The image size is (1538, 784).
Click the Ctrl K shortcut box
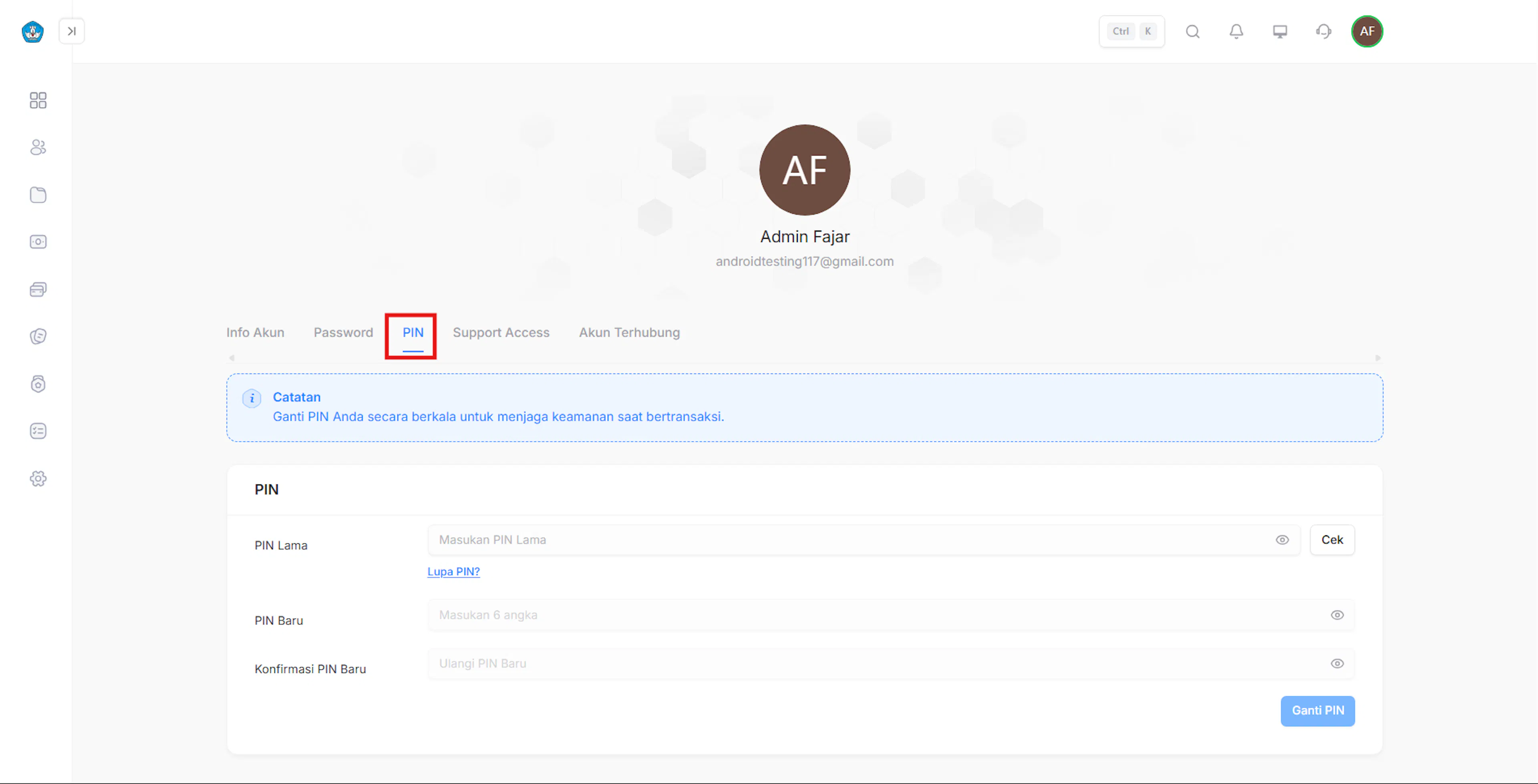pos(1131,31)
